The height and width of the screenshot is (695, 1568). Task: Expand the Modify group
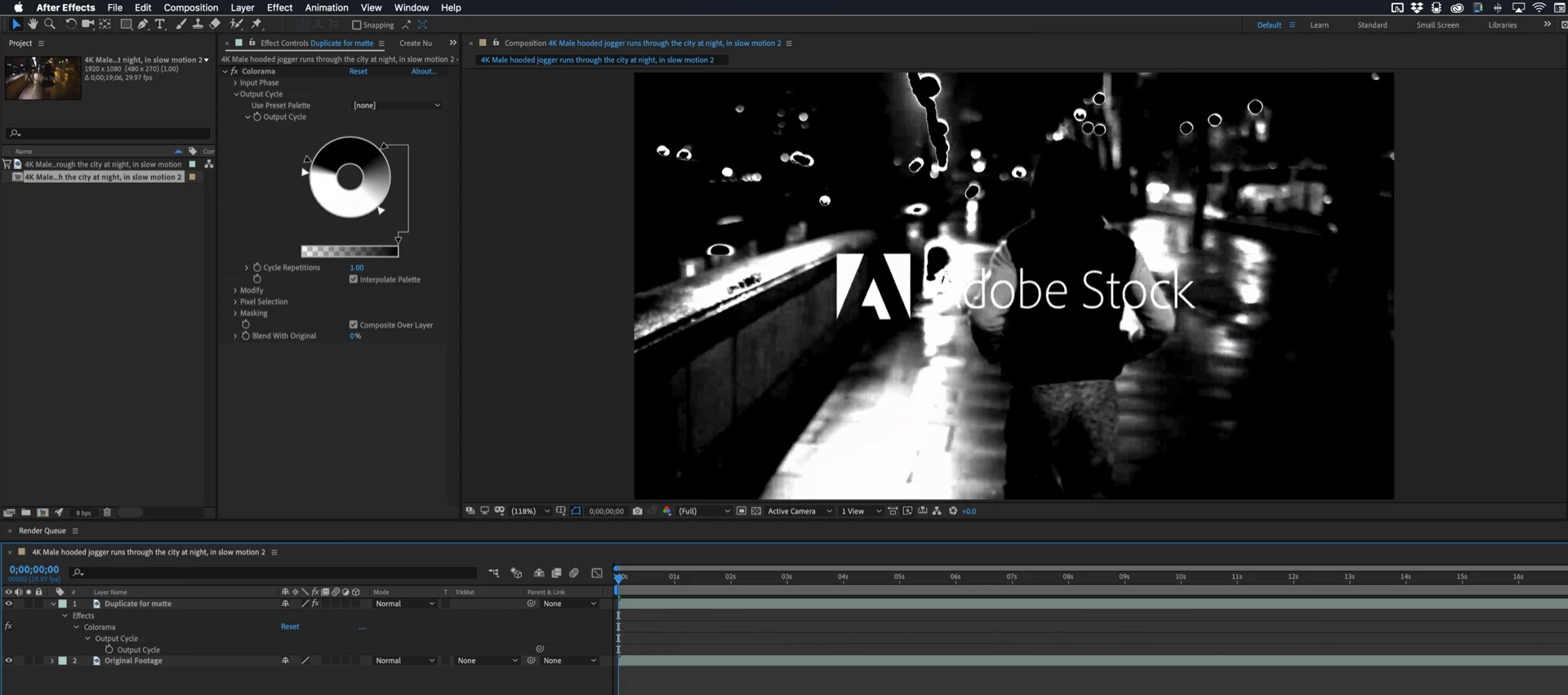click(x=235, y=291)
